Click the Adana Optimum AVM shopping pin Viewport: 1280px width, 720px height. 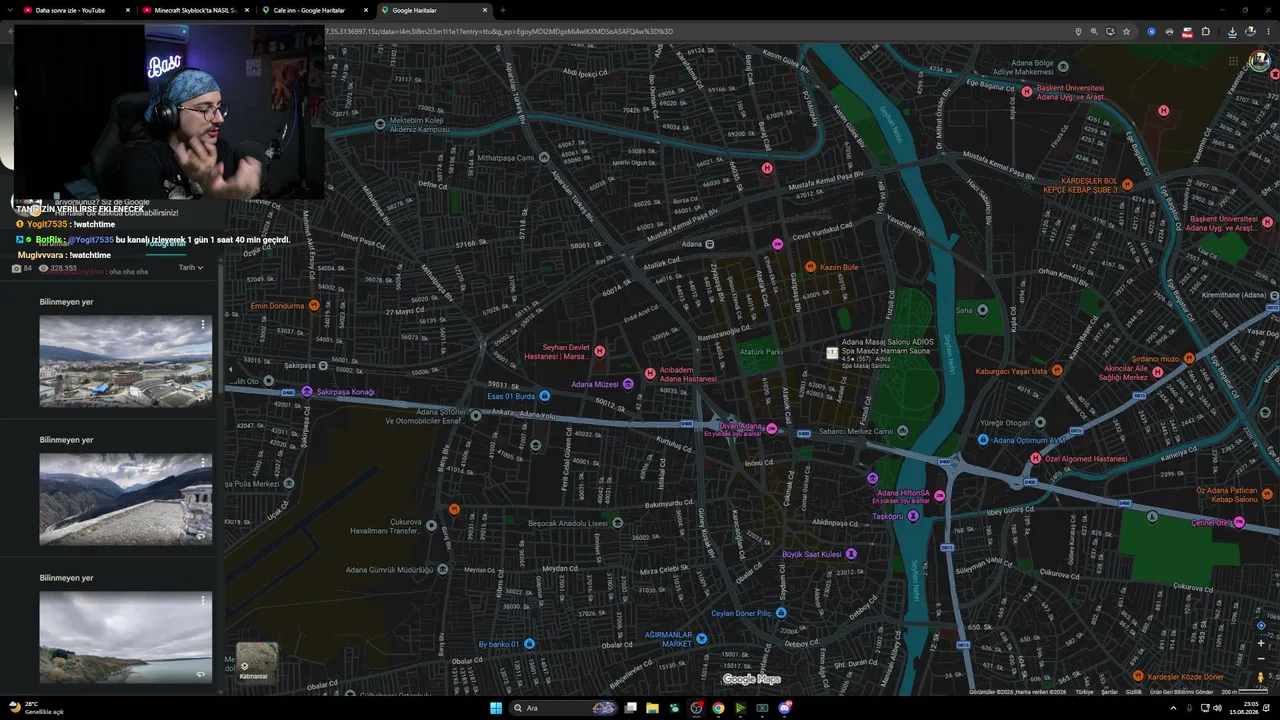point(983,440)
